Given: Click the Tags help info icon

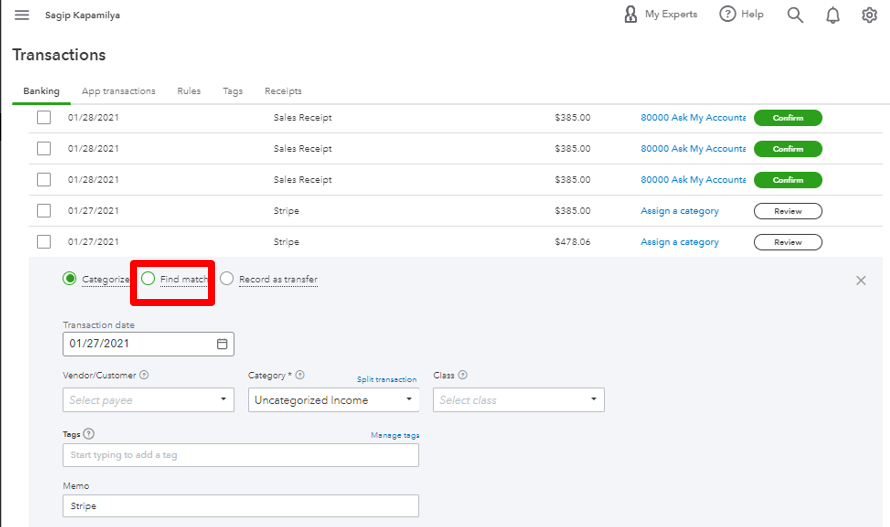Looking at the screenshot, I should [90, 434].
